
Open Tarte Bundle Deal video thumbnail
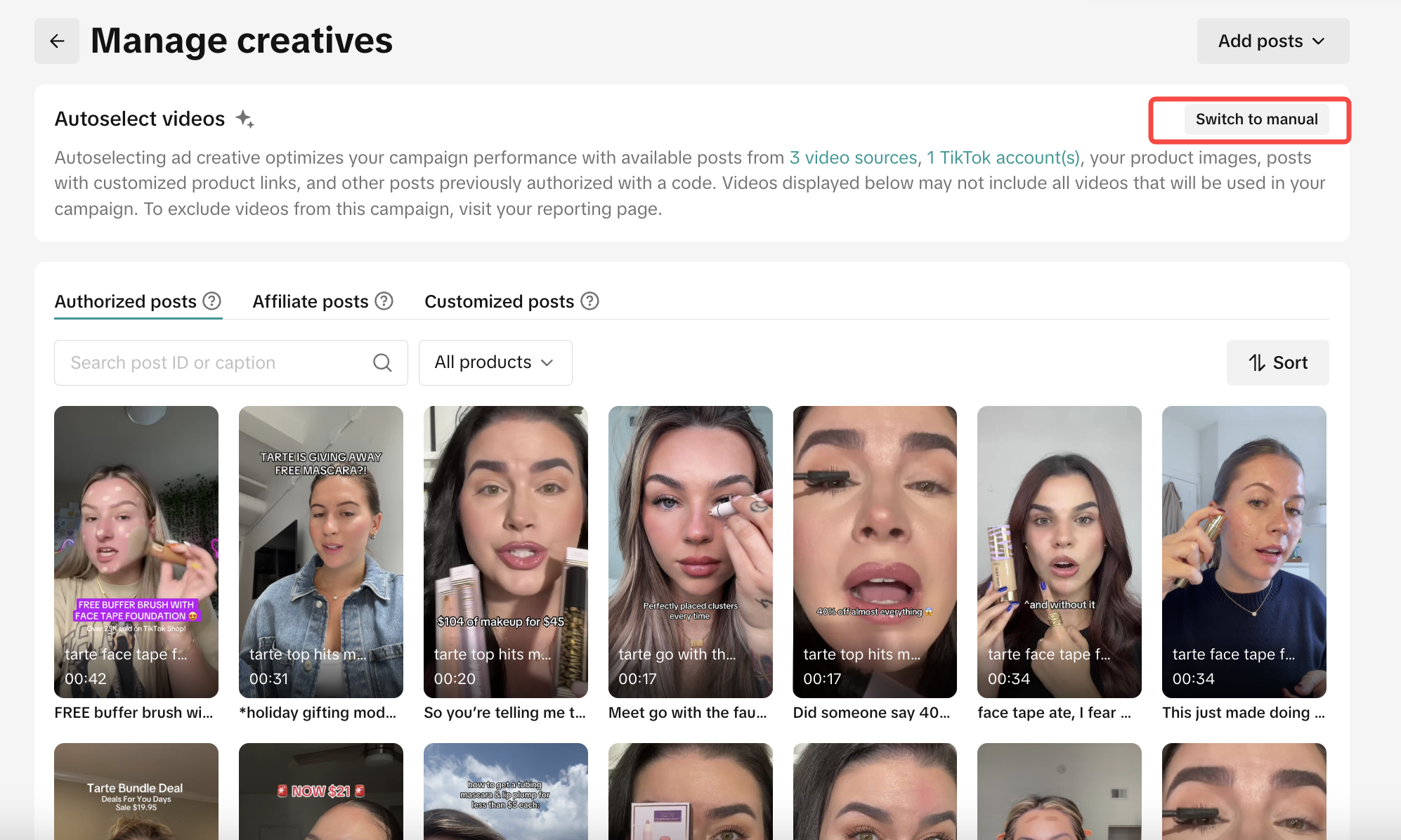pyautogui.click(x=136, y=791)
